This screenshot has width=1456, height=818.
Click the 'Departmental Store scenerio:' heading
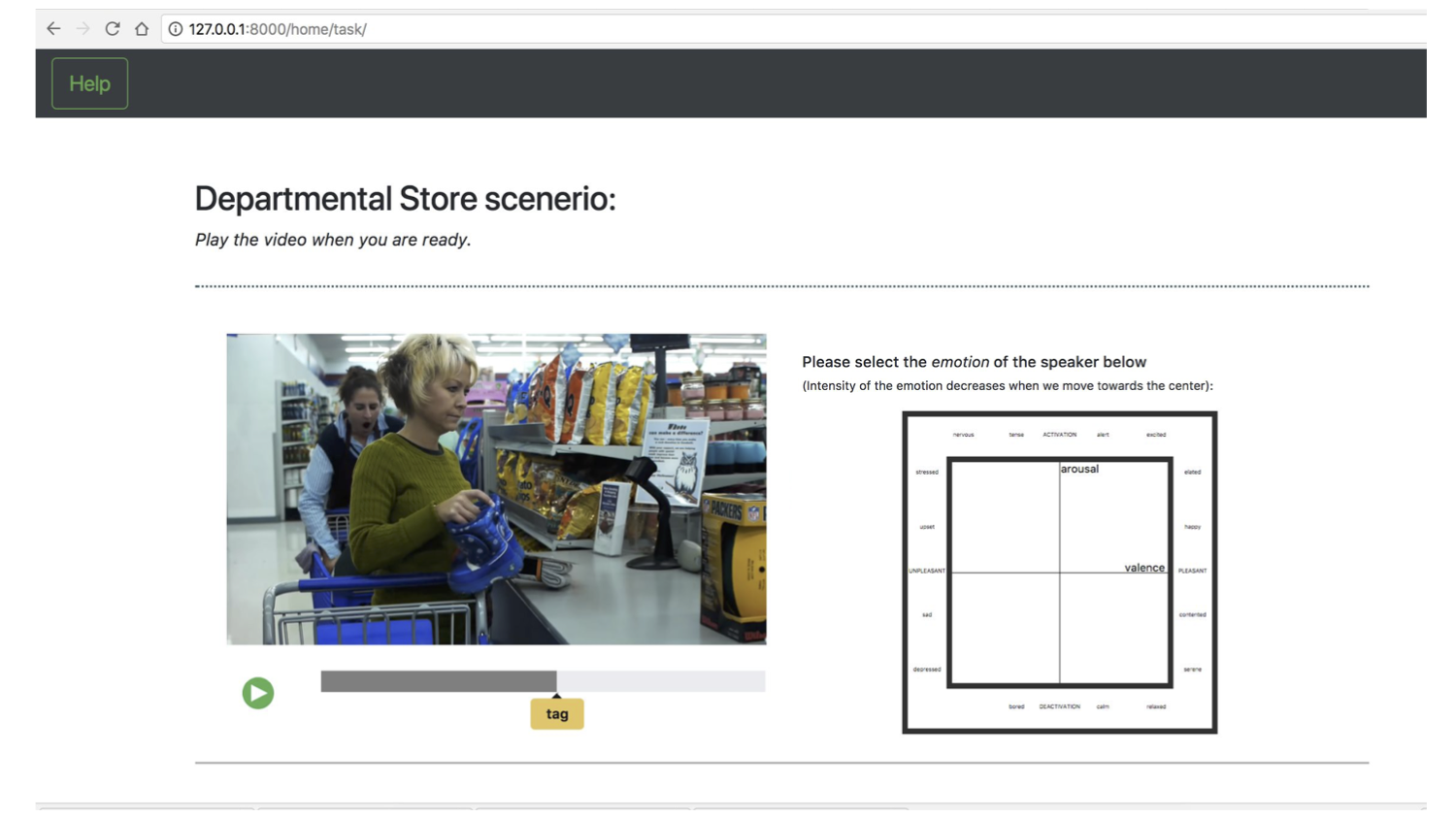406,199
